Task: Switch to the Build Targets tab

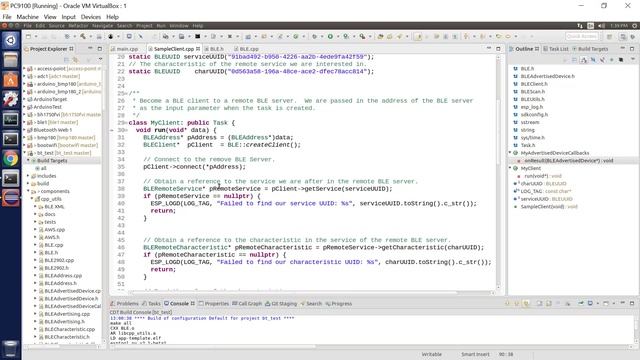Action: click(590, 49)
